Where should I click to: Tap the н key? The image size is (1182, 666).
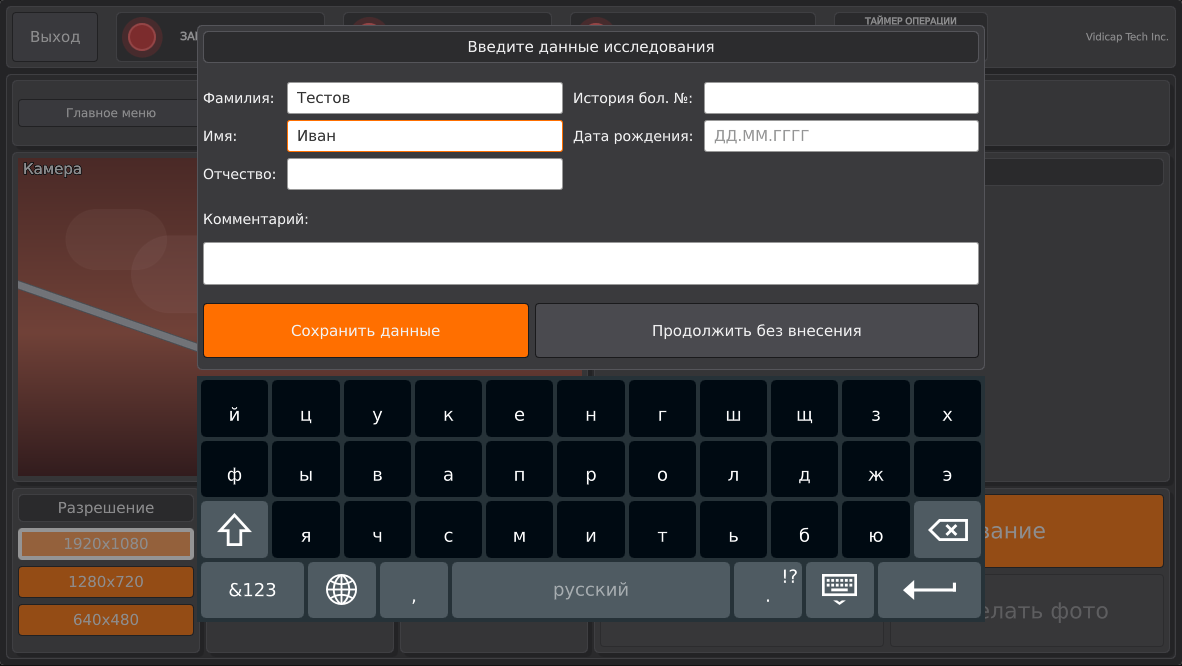(591, 409)
